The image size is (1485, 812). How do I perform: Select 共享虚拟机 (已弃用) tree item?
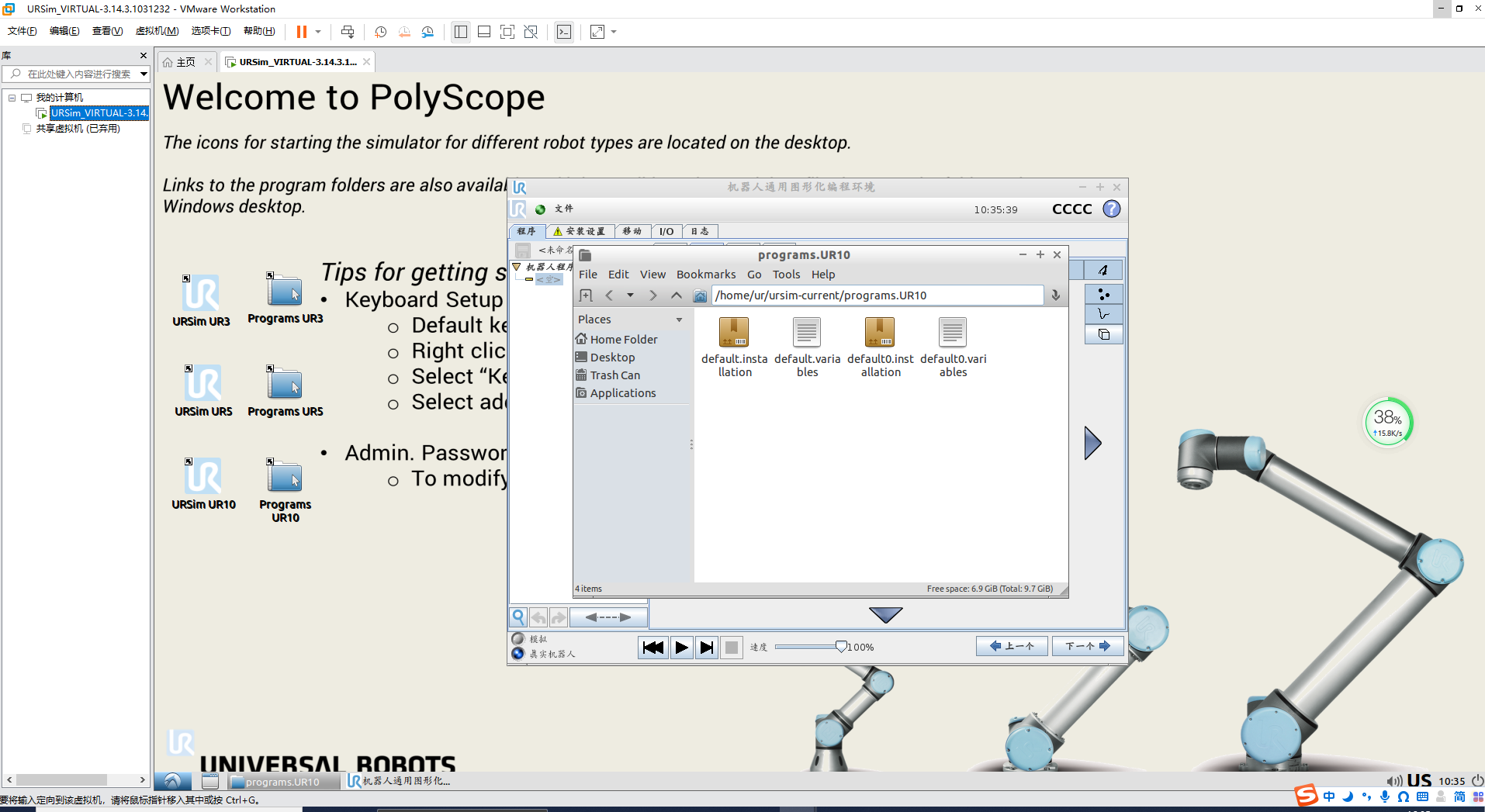pyautogui.click(x=78, y=129)
